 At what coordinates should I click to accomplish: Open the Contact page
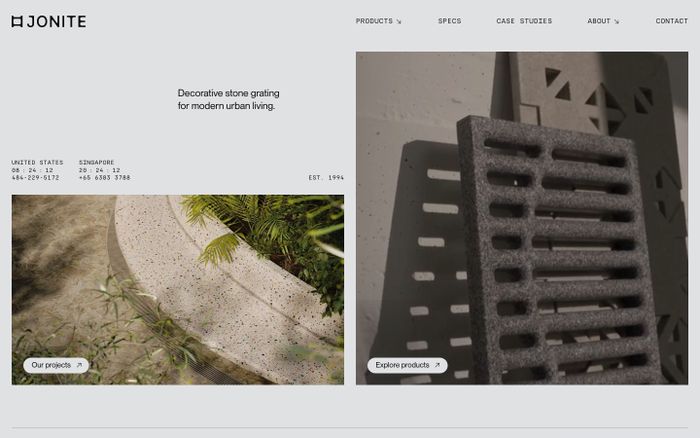pos(671,21)
